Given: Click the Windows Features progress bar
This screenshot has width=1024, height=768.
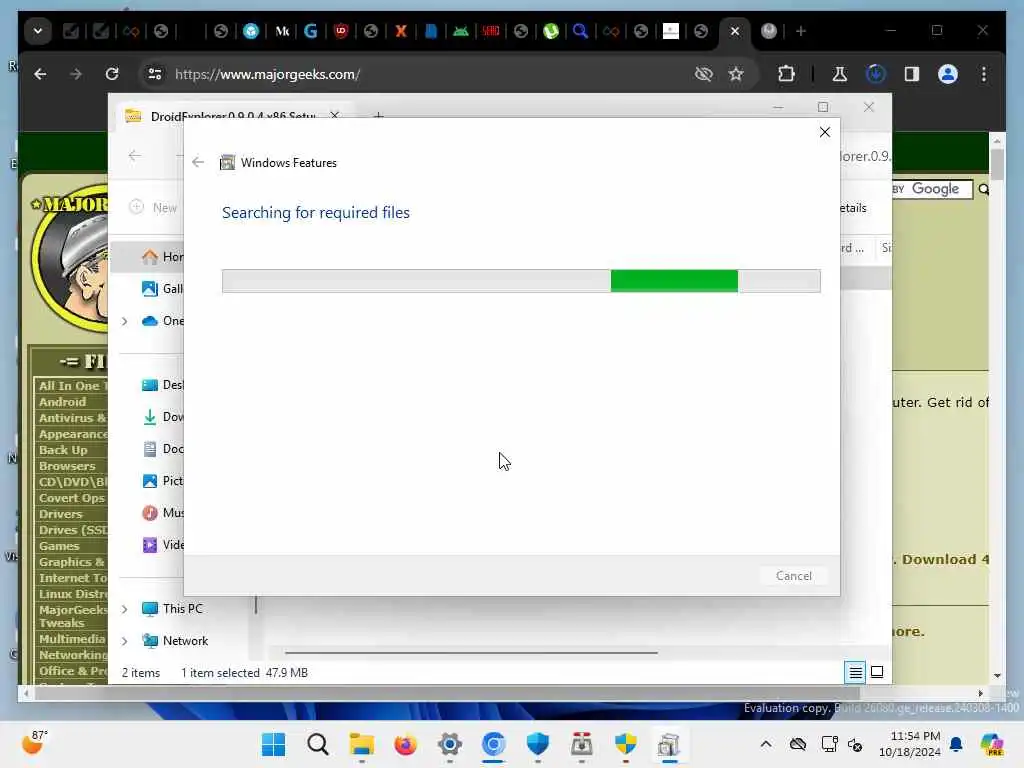Looking at the screenshot, I should [521, 281].
